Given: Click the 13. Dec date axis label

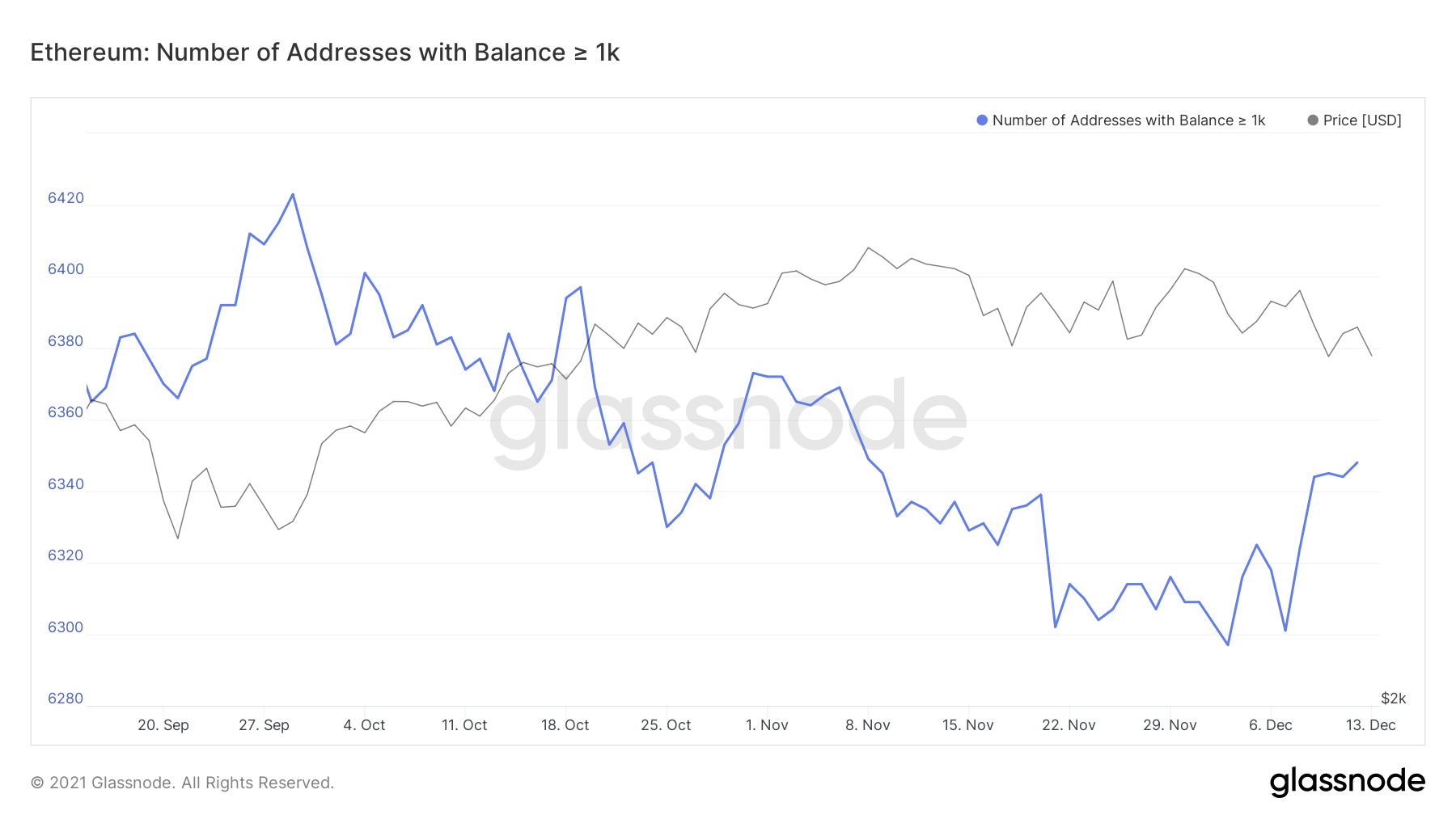Looking at the screenshot, I should point(1370,725).
